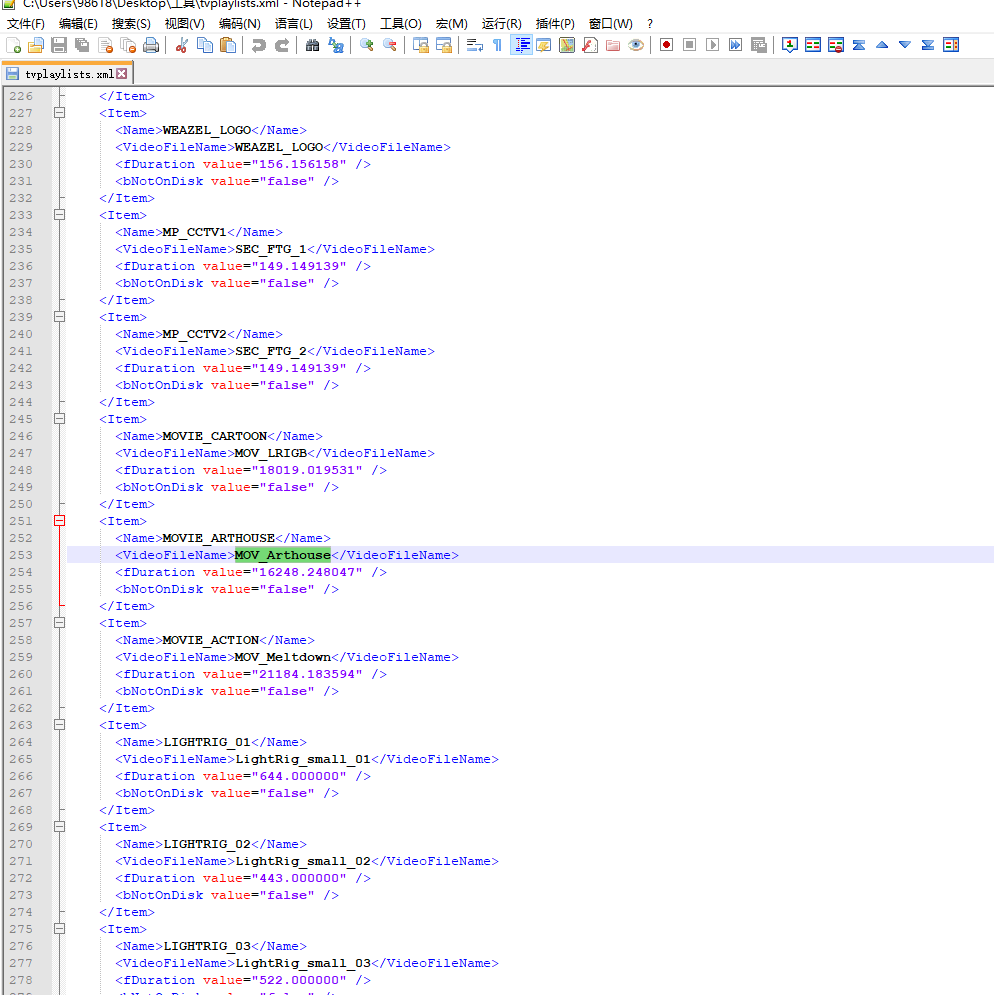Open Find with the binoculars icon

click(312, 45)
